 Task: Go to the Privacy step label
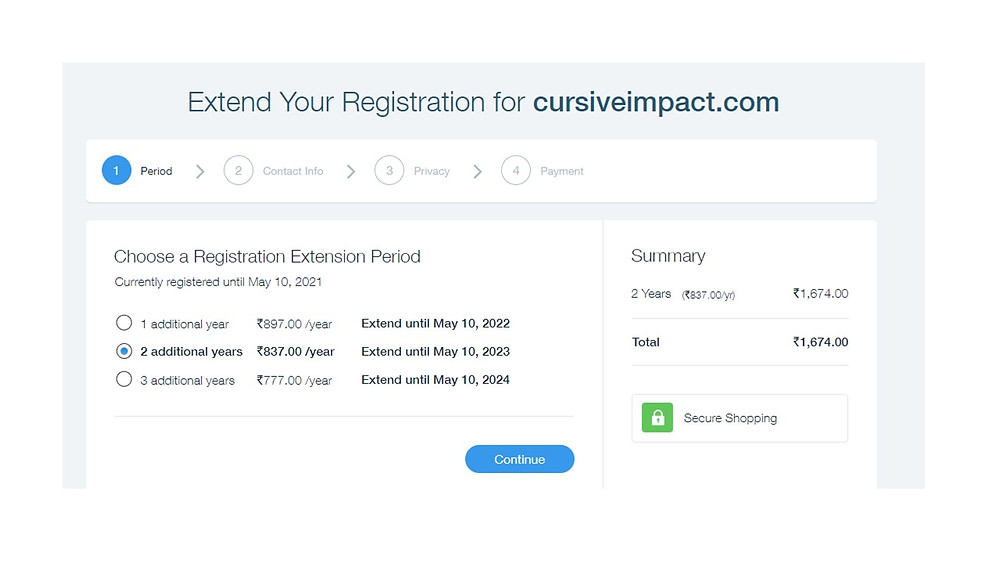[431, 171]
